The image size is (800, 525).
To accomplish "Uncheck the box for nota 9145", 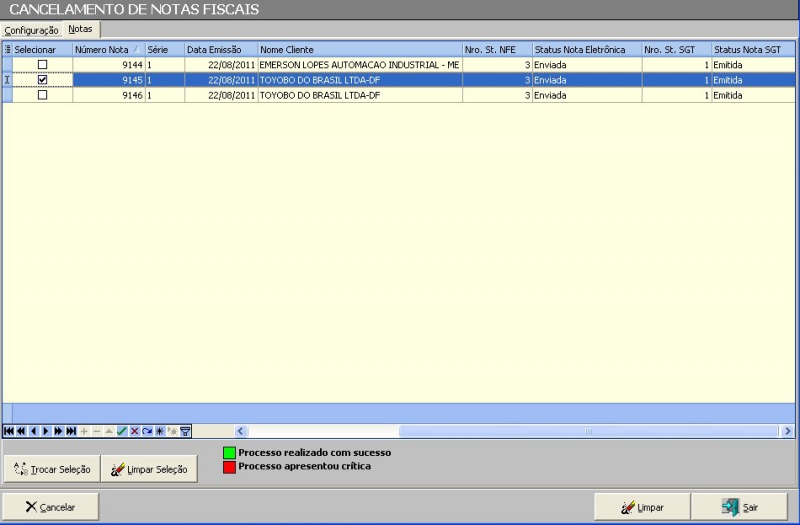I will 42,80.
